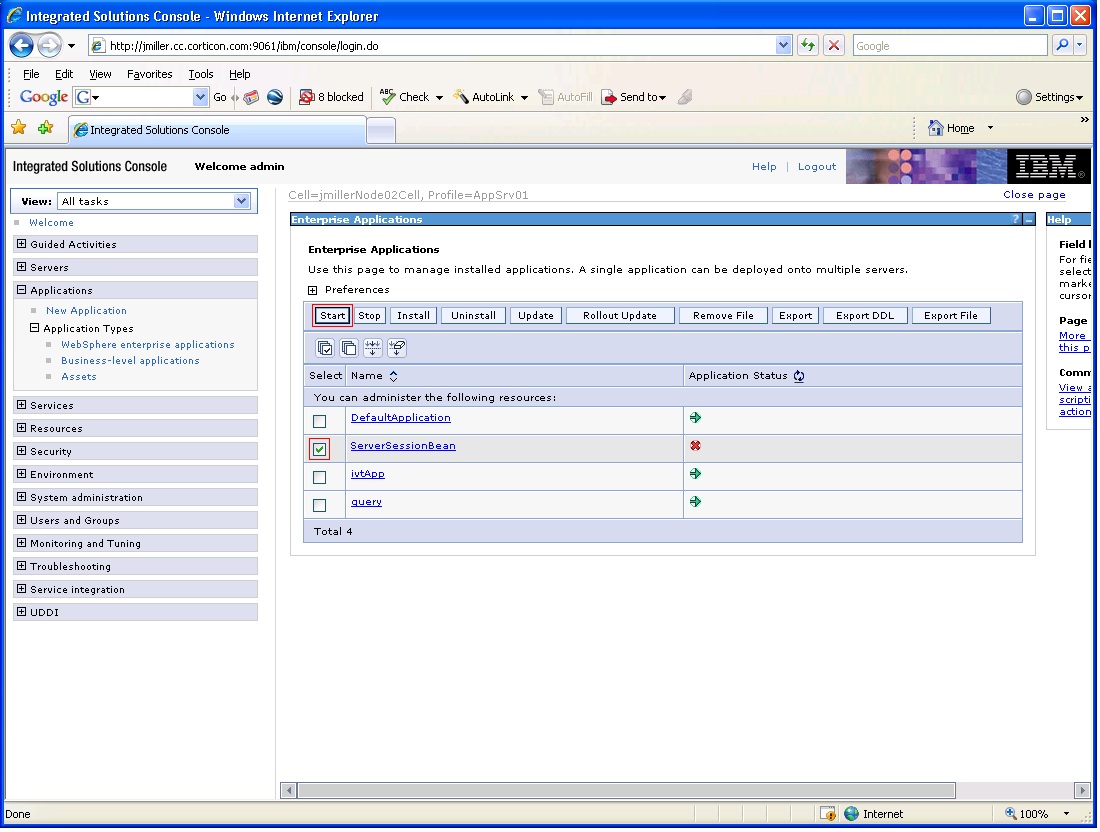Stop loading with the red X icon
Screen dimensions: 1100x832
point(833,46)
